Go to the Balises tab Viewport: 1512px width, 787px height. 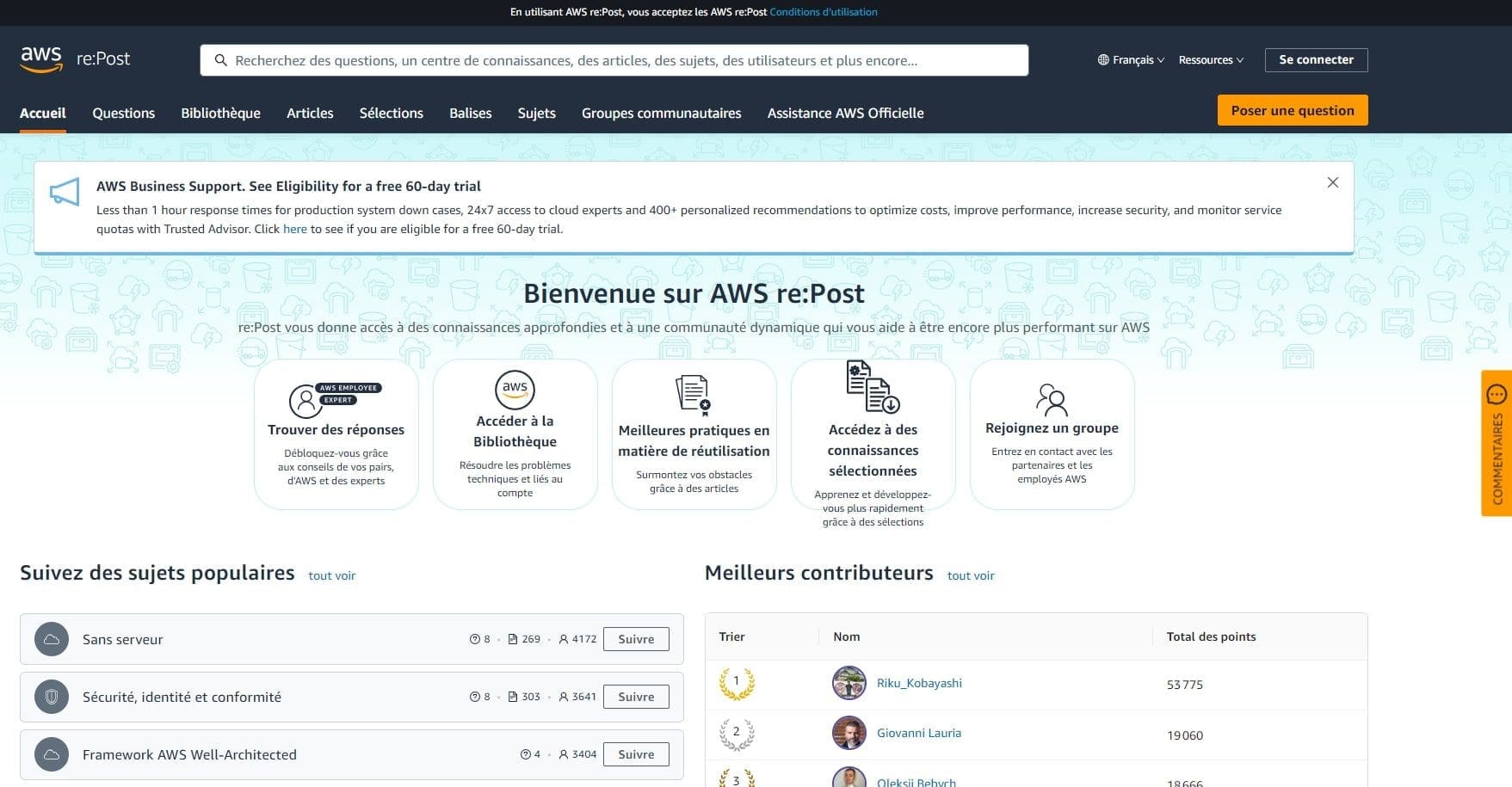pos(471,113)
